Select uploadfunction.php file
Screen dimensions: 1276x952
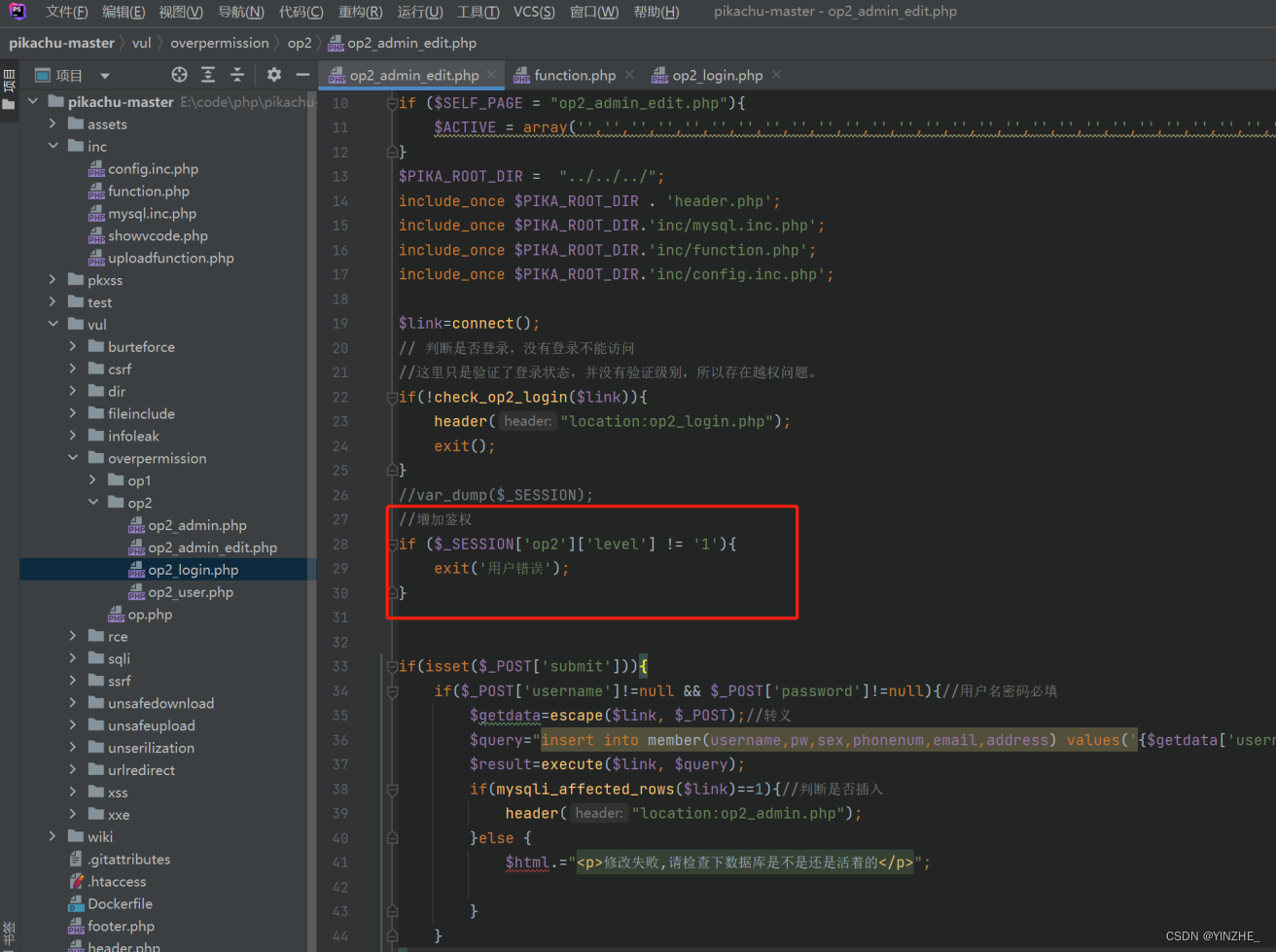pyautogui.click(x=170, y=258)
